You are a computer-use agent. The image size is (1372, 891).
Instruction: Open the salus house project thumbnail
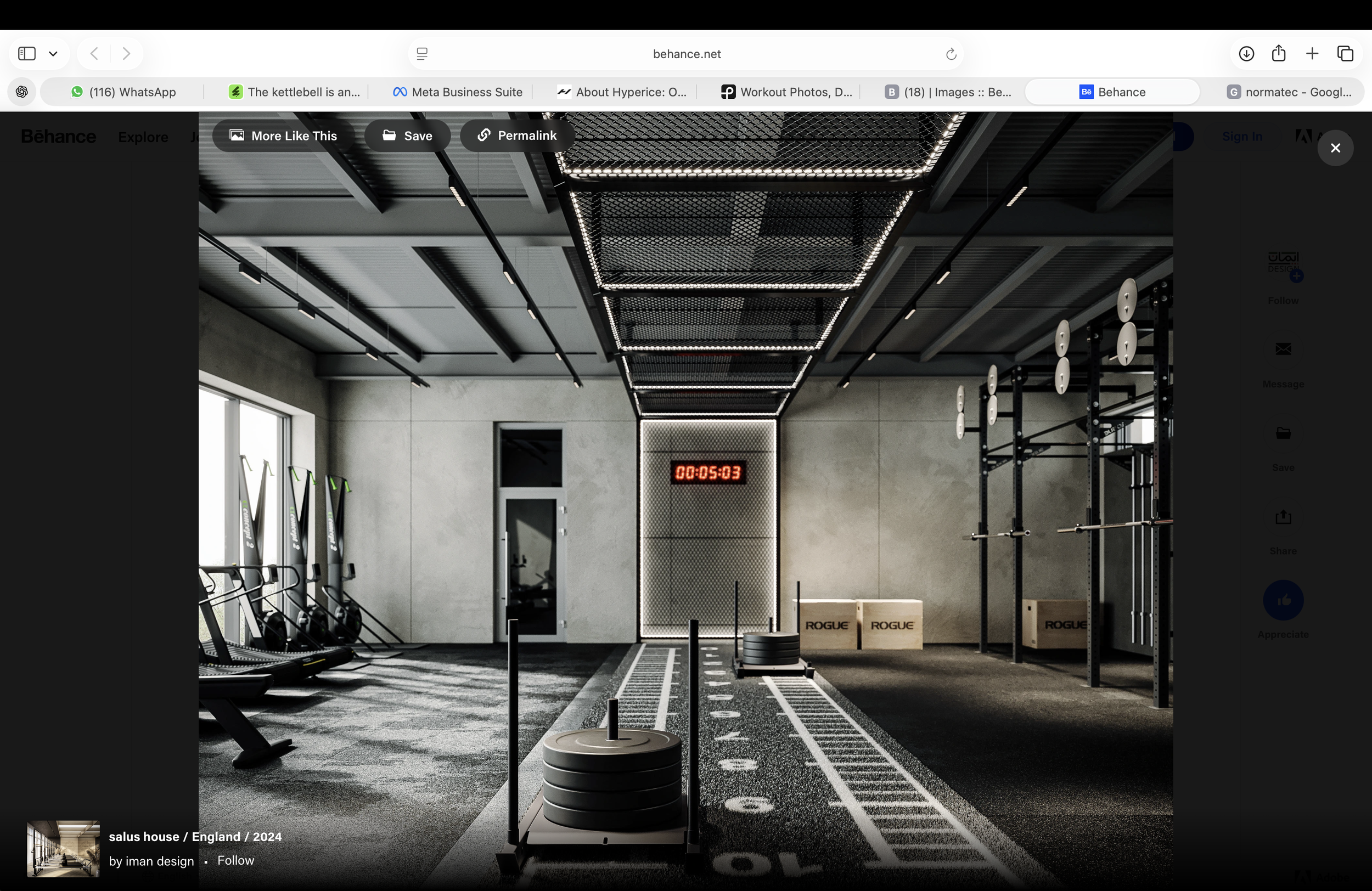coord(63,849)
